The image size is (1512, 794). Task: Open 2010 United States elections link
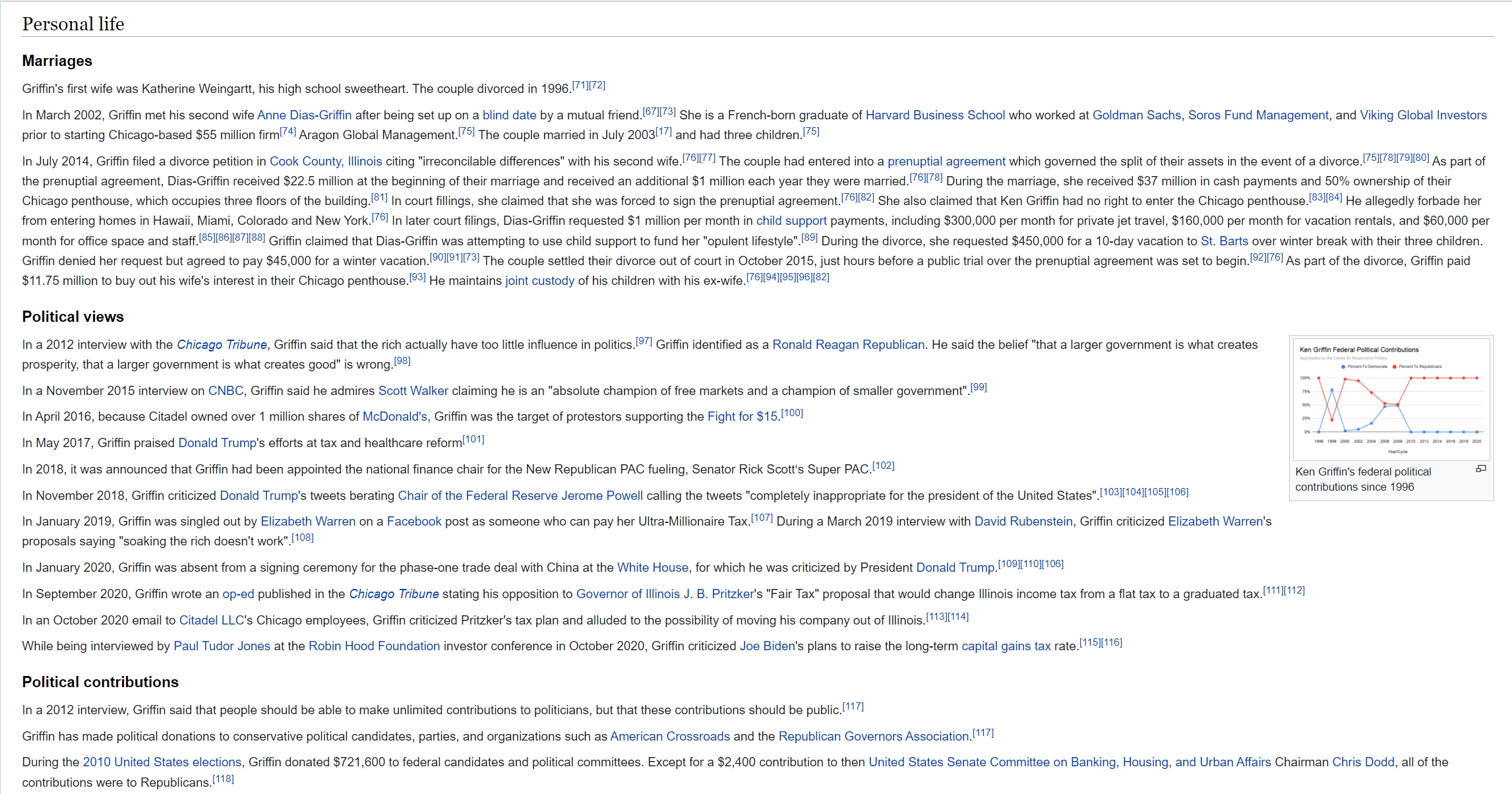coord(162,762)
